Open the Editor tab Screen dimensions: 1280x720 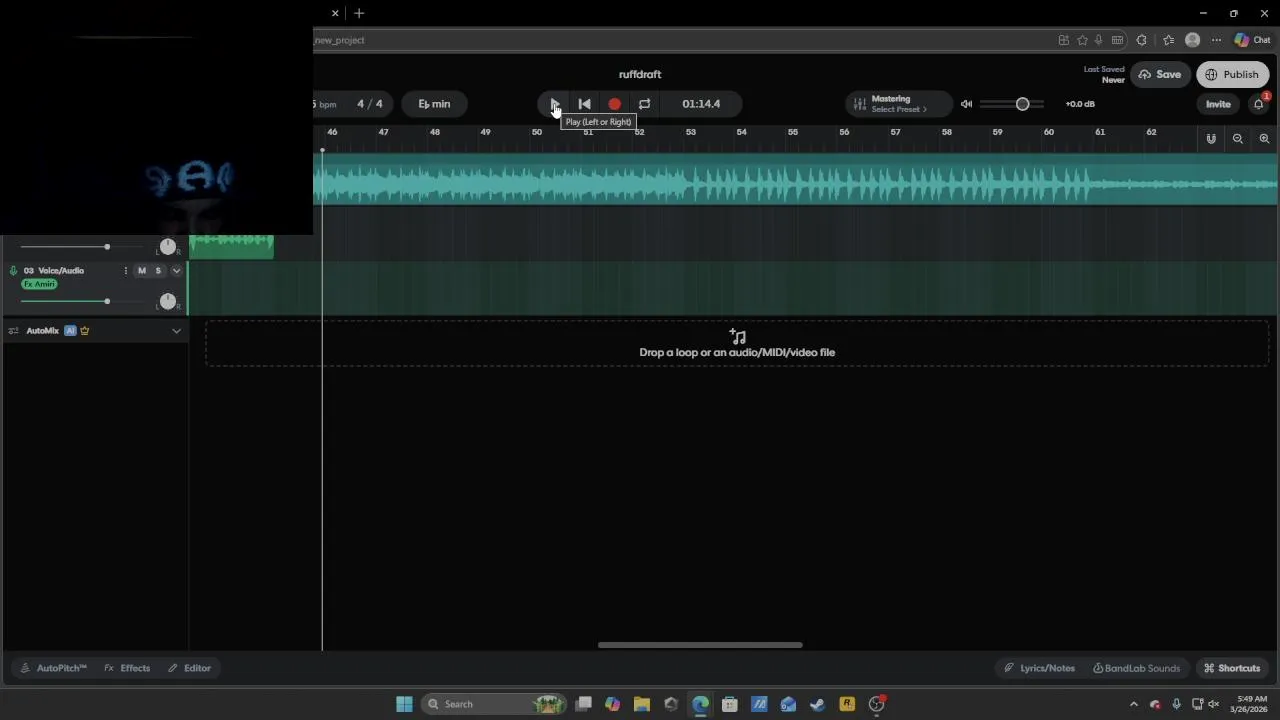[x=189, y=668]
